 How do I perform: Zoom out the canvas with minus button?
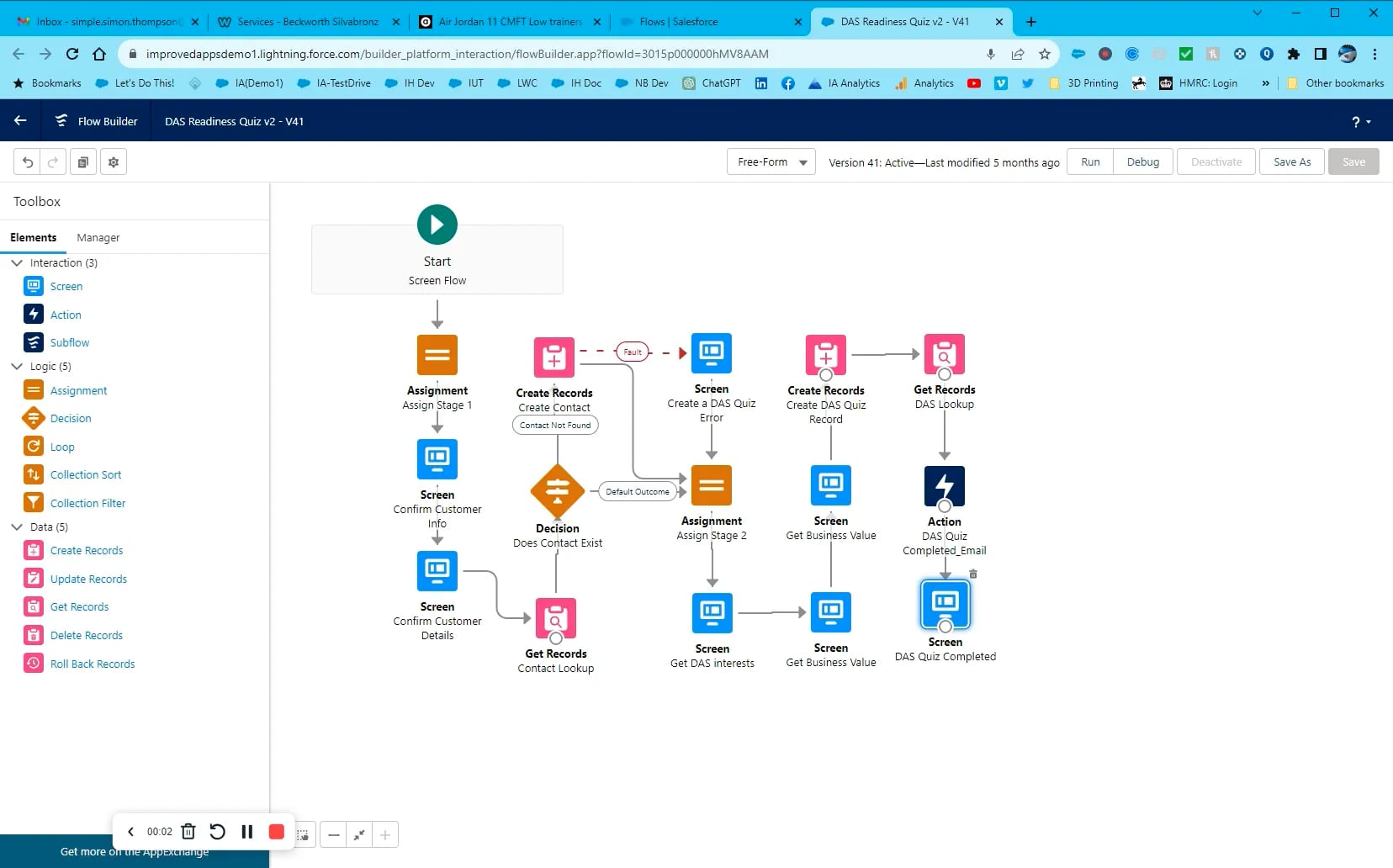tap(334, 835)
